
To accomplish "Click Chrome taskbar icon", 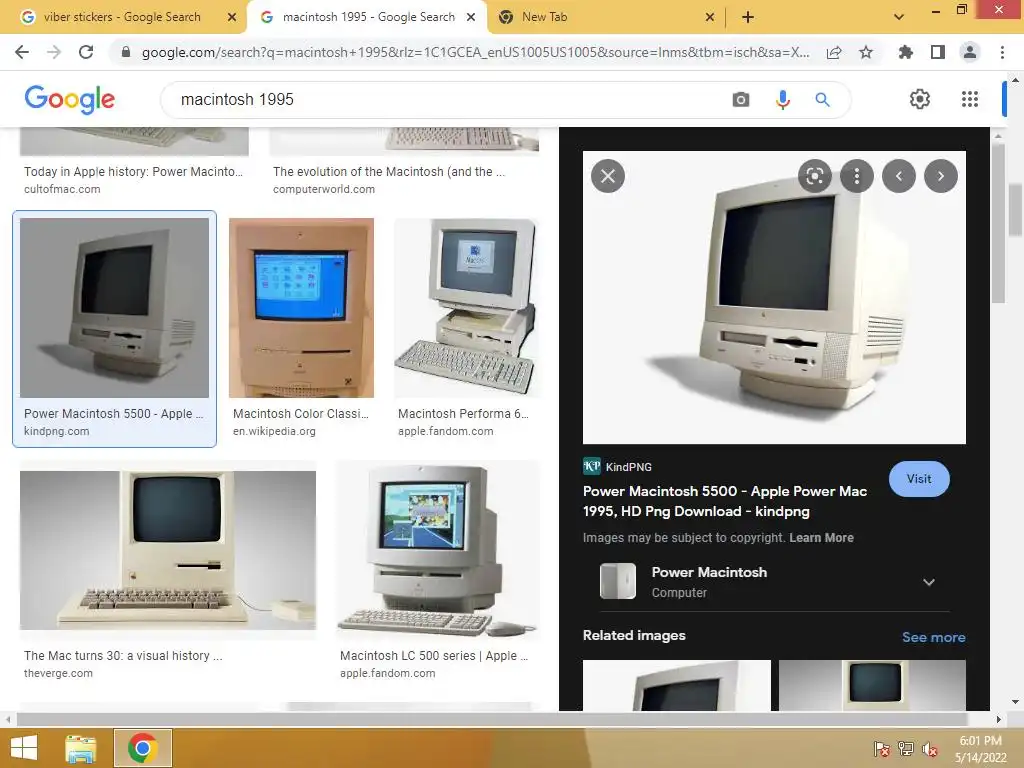I will click(142, 748).
